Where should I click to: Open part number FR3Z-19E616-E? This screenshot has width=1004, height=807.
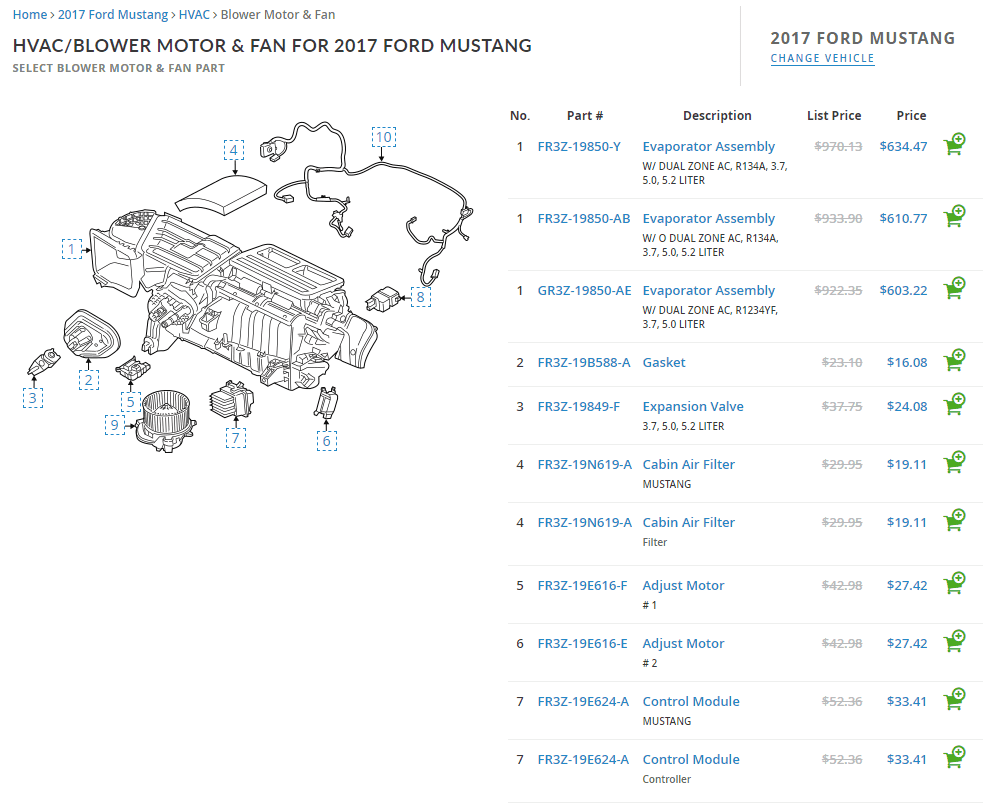[x=583, y=644]
